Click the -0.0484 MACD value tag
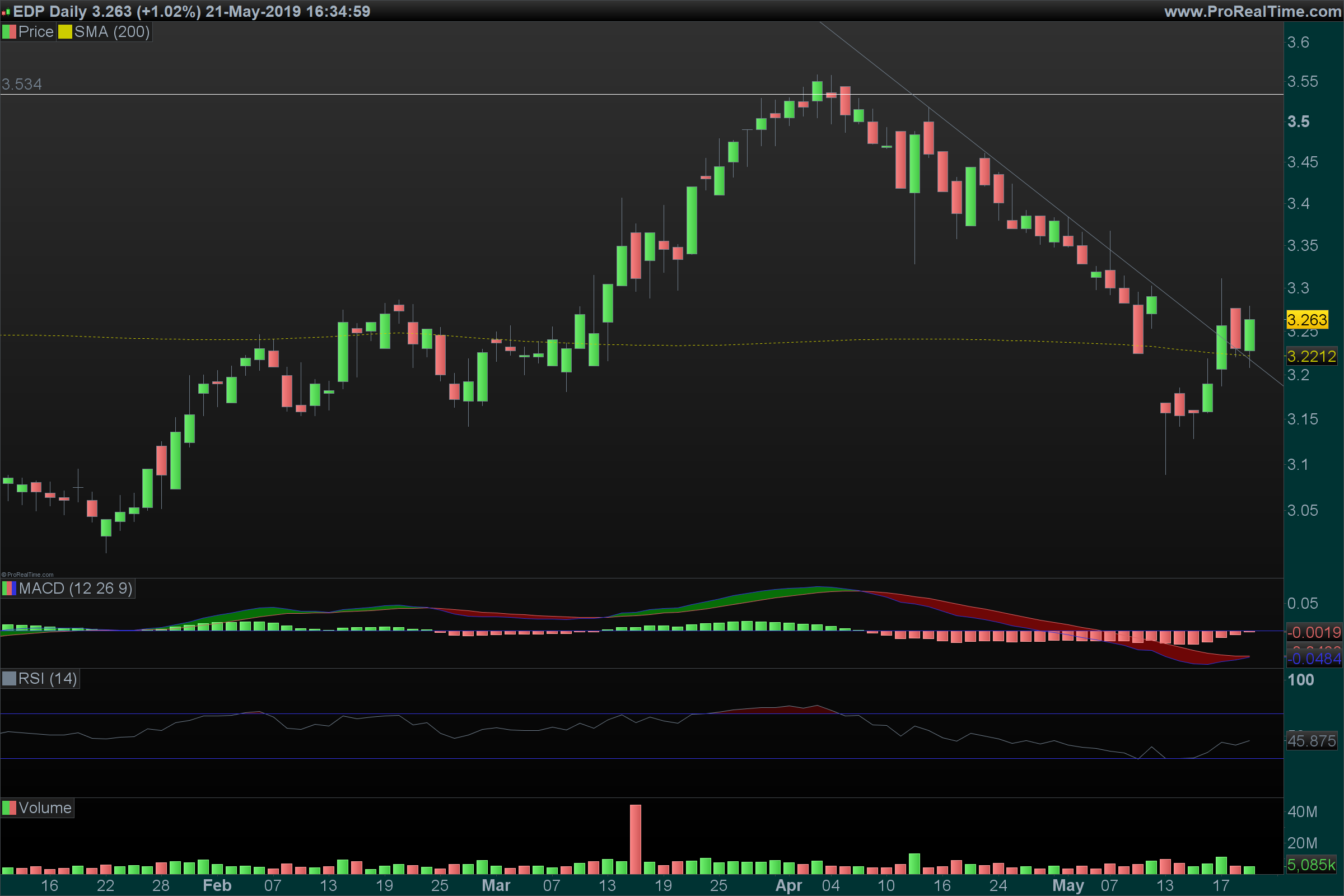This screenshot has height=896, width=1344. pos(1314,659)
